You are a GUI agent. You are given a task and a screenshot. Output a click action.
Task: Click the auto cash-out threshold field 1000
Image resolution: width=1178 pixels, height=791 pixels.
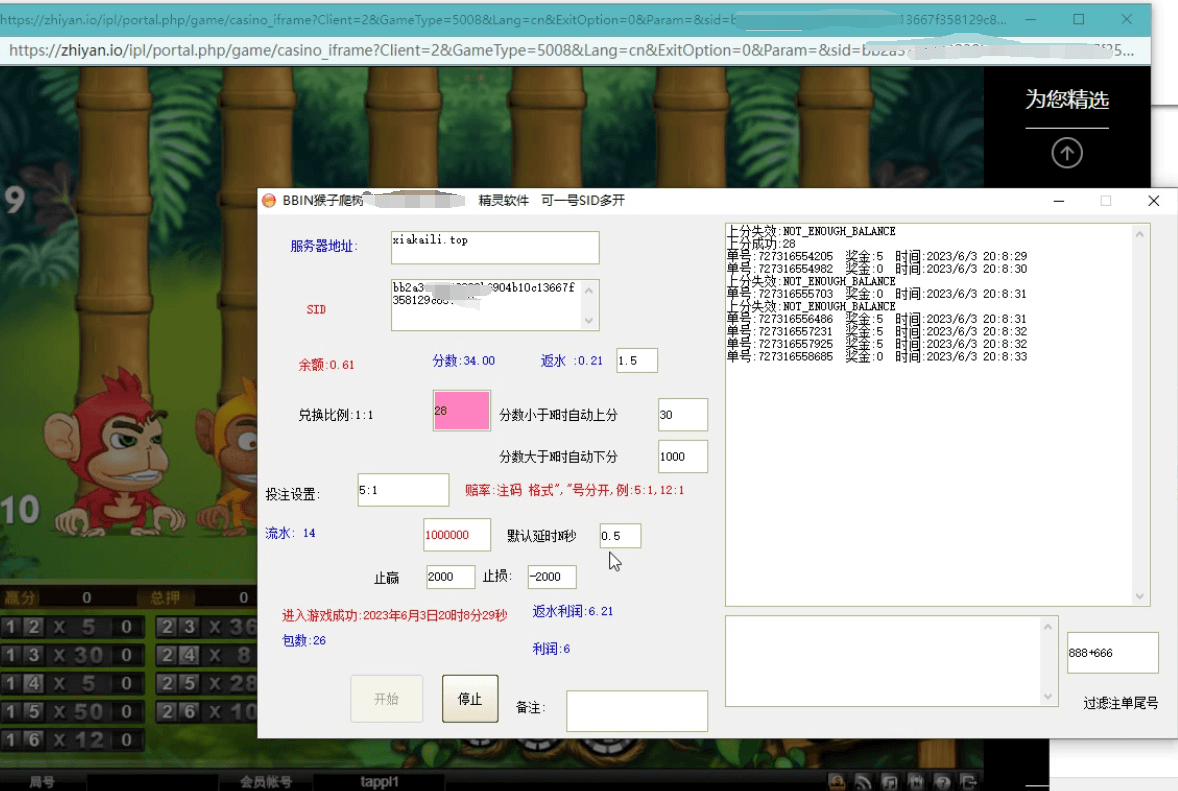click(682, 457)
